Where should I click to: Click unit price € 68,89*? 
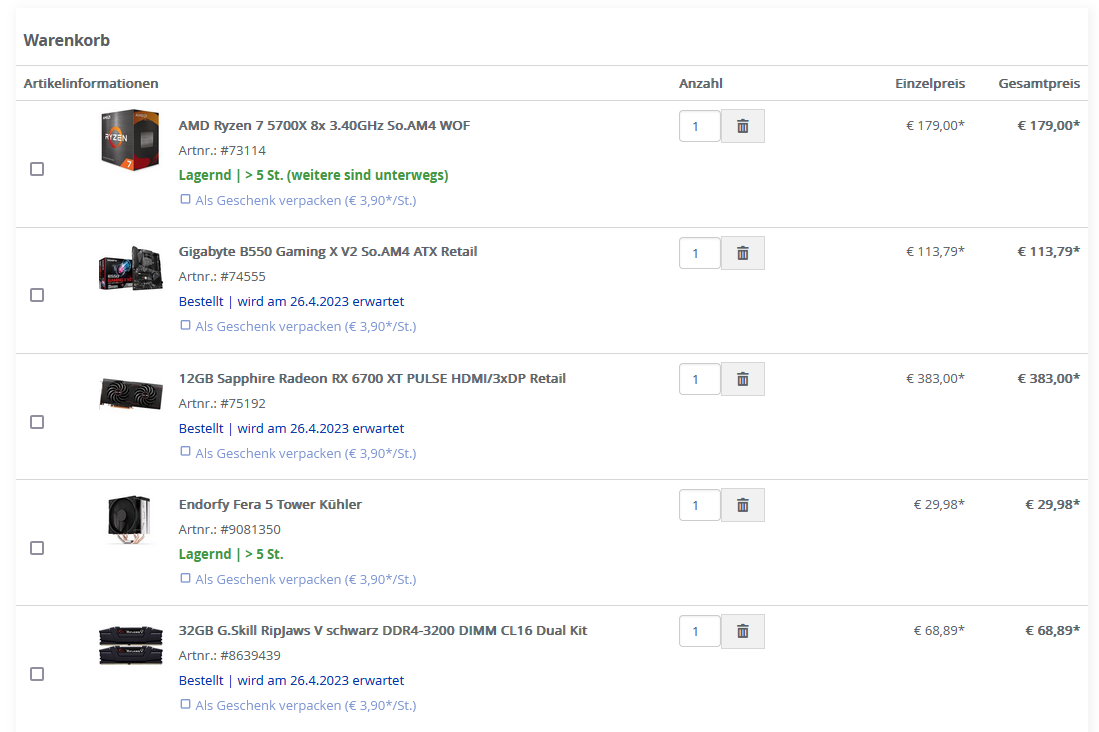pyautogui.click(x=938, y=630)
